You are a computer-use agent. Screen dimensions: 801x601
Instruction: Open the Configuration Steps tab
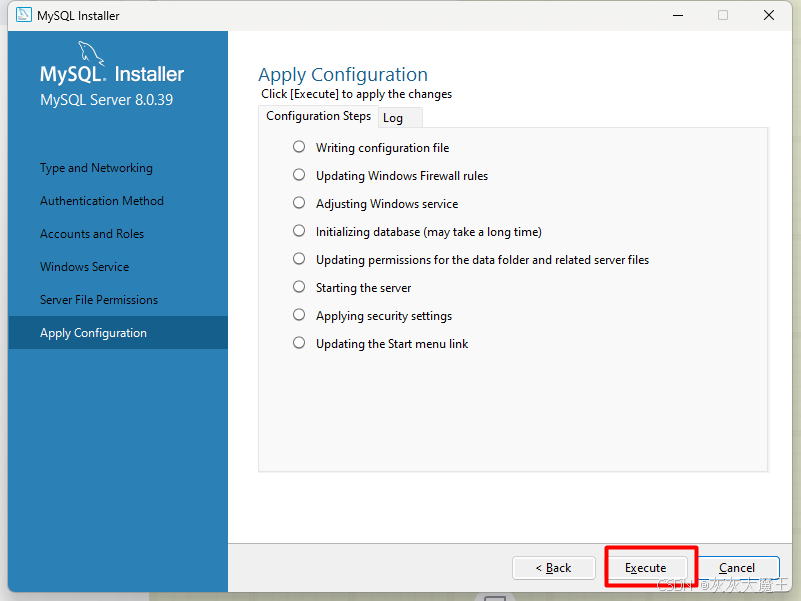pyautogui.click(x=318, y=117)
